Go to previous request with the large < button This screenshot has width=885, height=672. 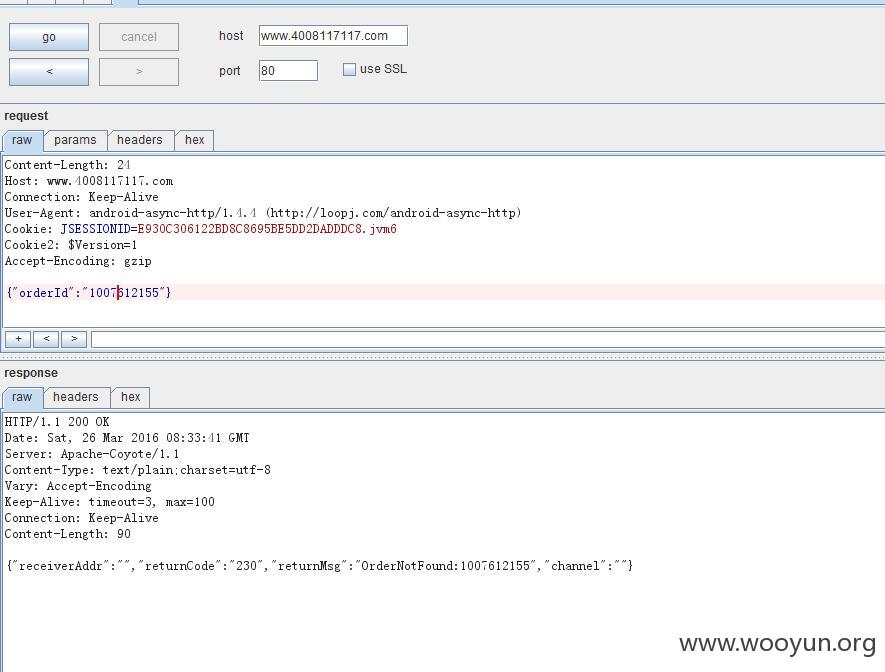pos(49,72)
